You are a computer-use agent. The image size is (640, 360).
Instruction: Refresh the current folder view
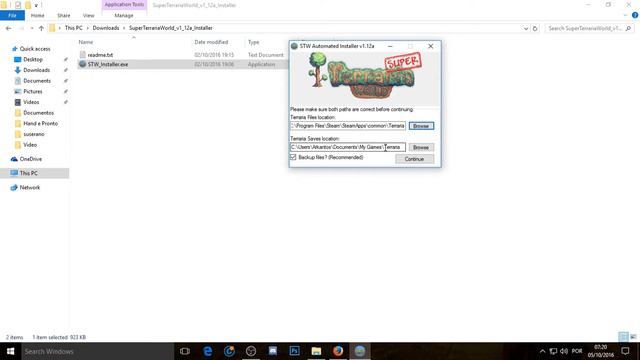coord(535,28)
